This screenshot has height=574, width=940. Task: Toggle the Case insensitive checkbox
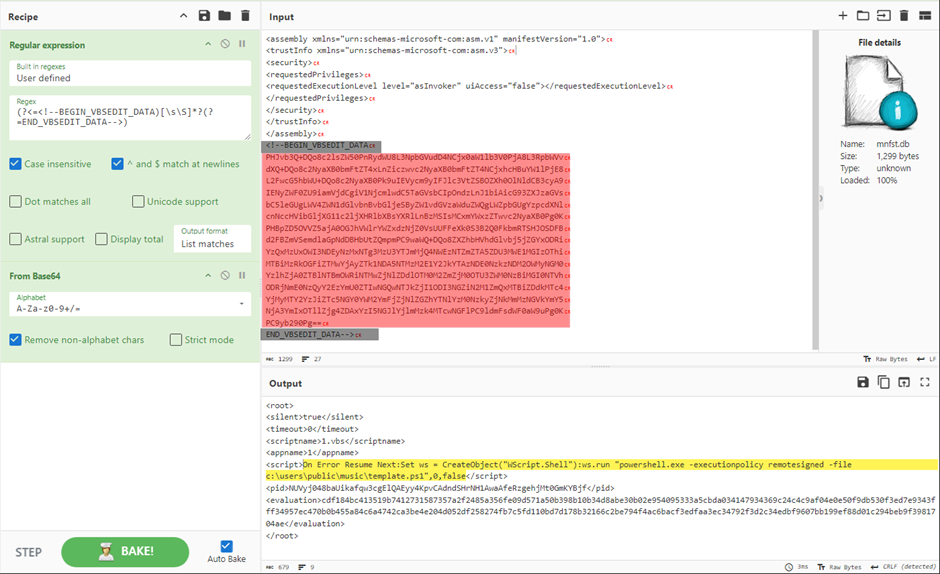coord(16,164)
